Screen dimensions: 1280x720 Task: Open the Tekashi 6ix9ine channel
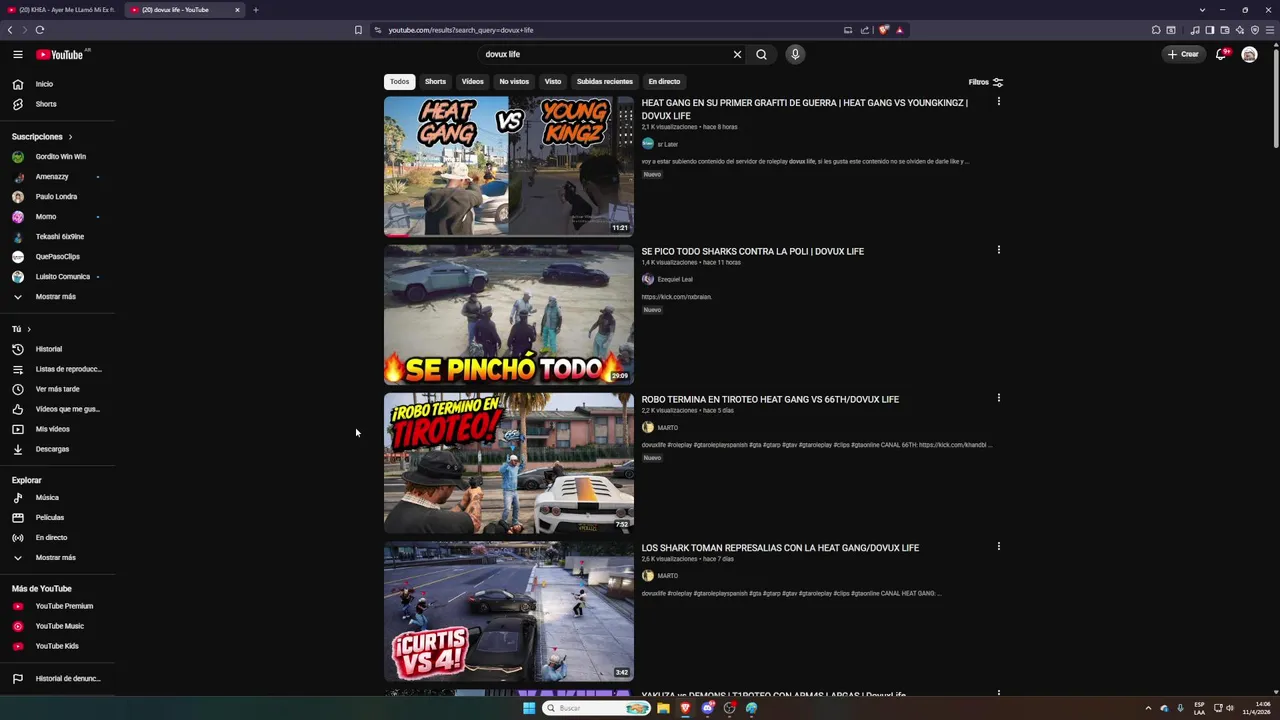coord(57,237)
